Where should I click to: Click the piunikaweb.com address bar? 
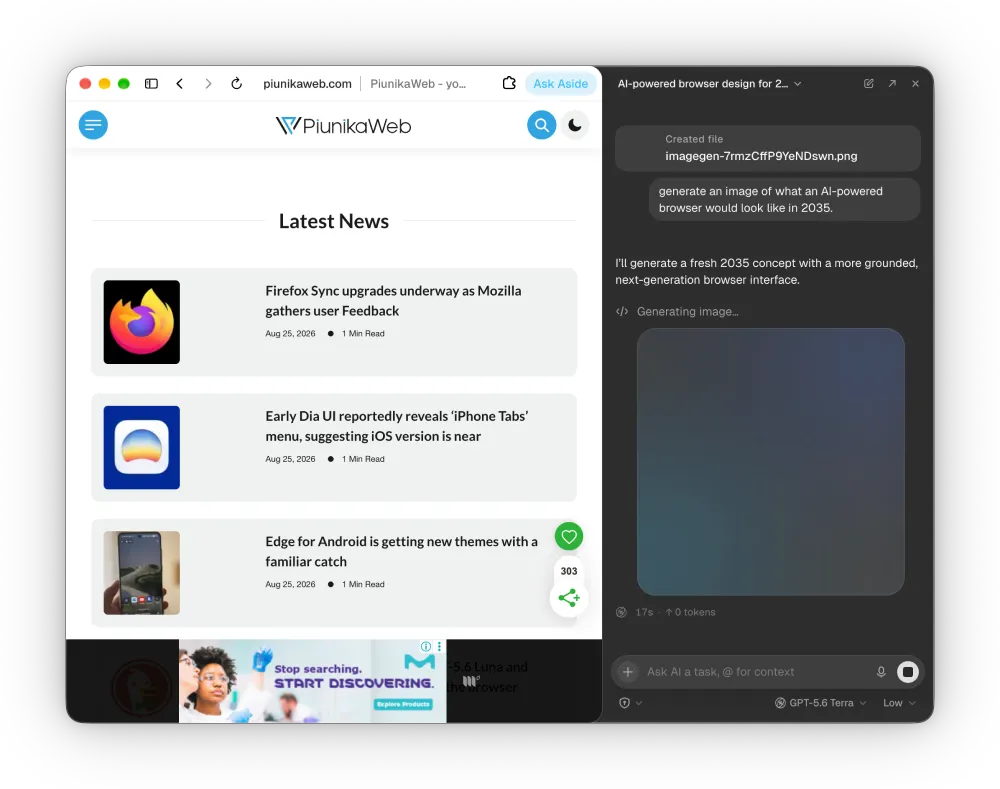(x=307, y=84)
